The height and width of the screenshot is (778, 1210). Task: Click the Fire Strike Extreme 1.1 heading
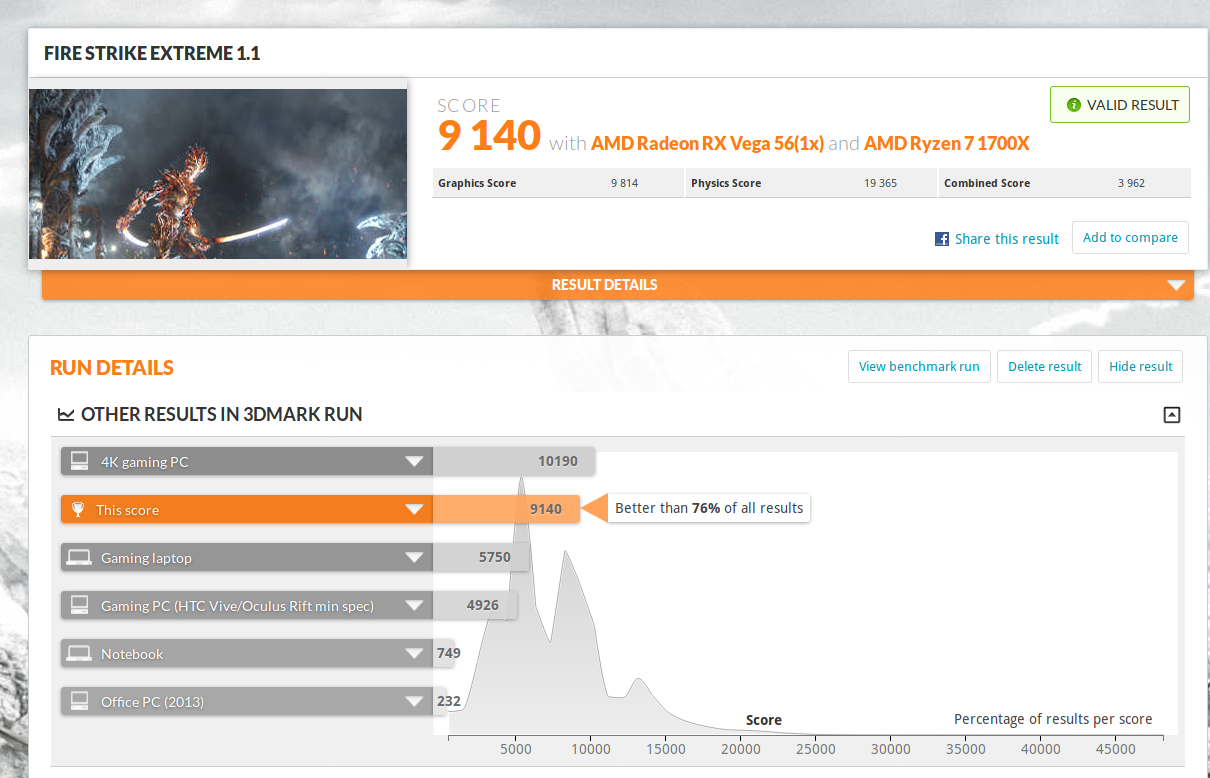(x=152, y=53)
